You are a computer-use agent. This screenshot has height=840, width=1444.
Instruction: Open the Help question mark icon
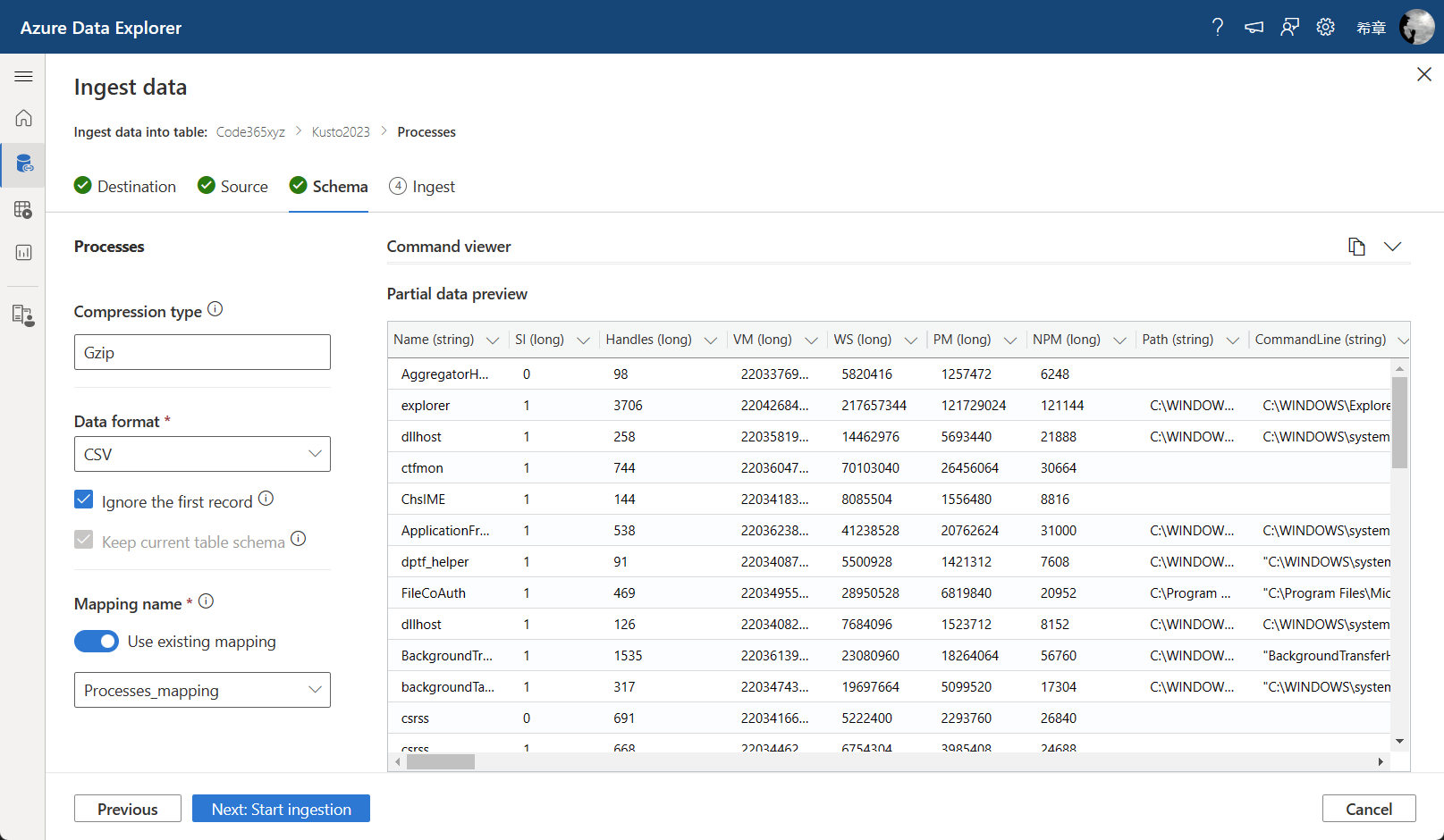coord(1218,28)
